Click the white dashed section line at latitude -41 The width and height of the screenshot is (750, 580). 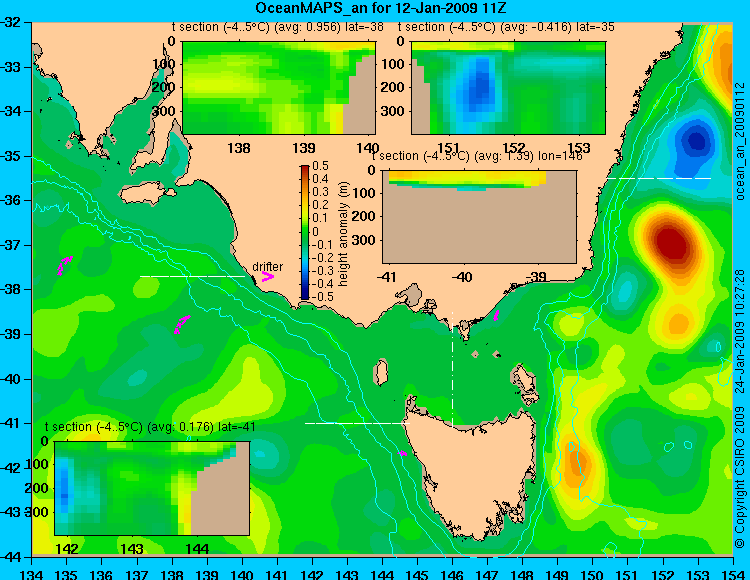[357, 423]
